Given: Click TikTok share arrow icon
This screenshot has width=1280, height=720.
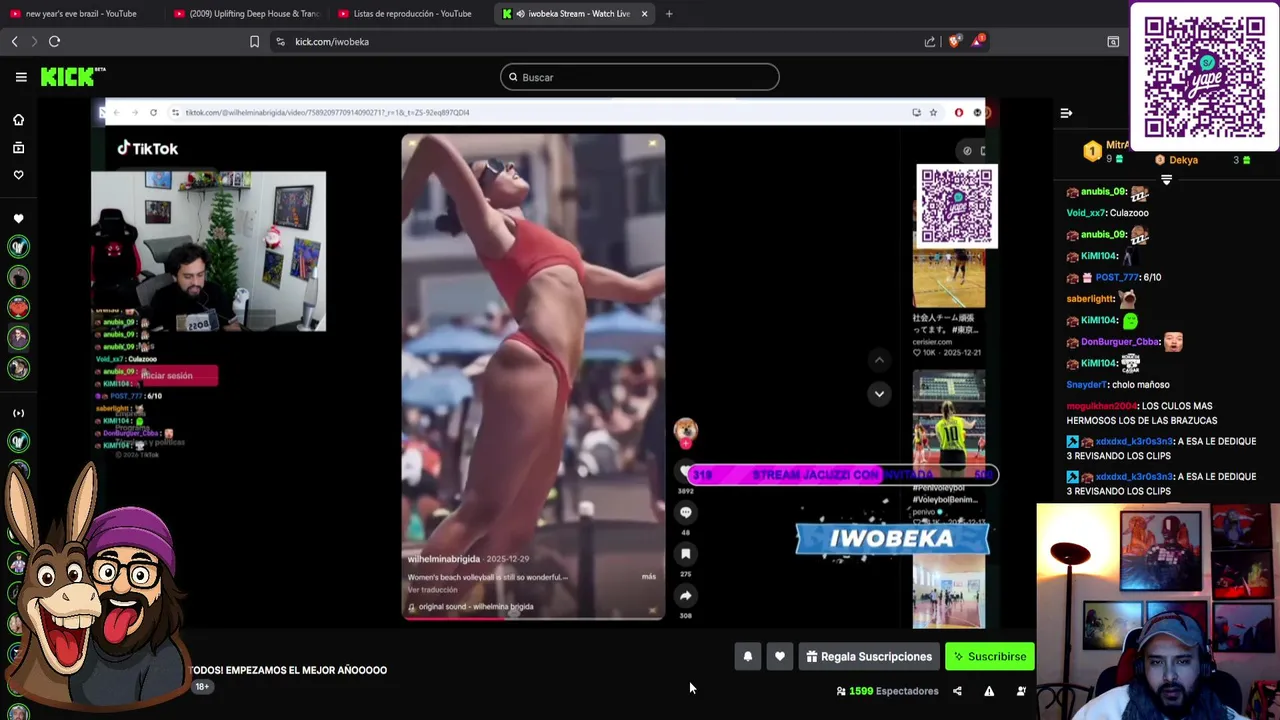Looking at the screenshot, I should tap(686, 595).
